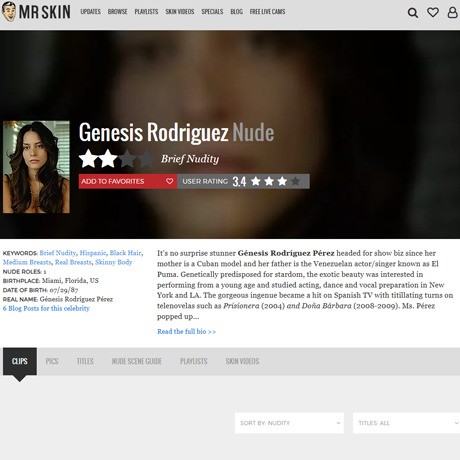Open 6 Blog Posts for this celebrity link
The height and width of the screenshot is (460, 460).
(46, 308)
